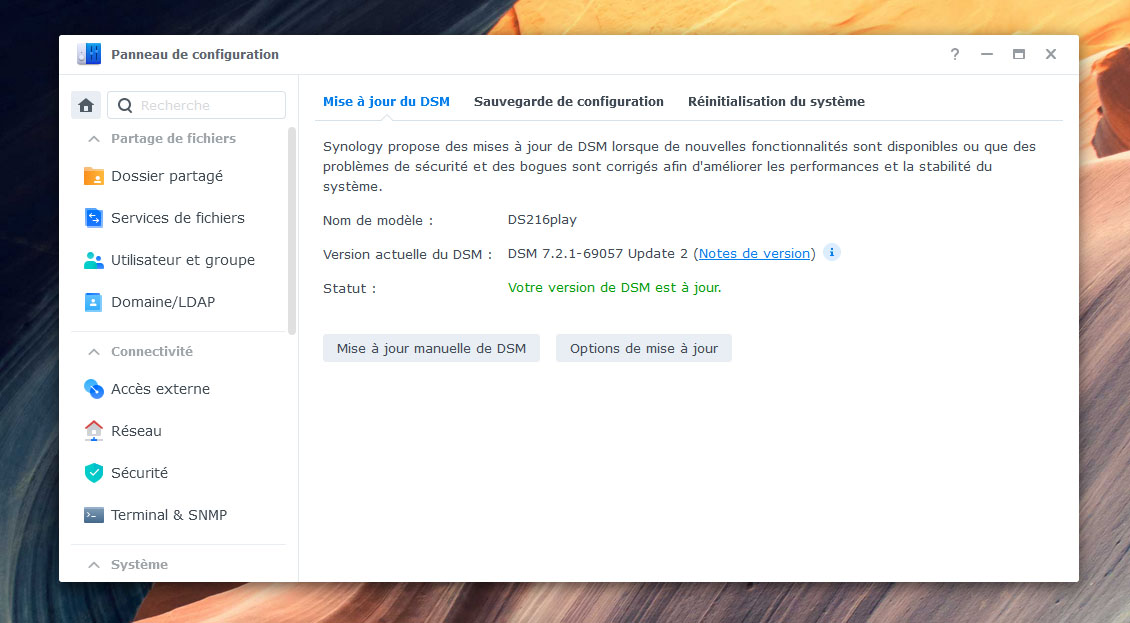Focus the Recherche search field
This screenshot has width=1130, height=623.
(x=196, y=105)
